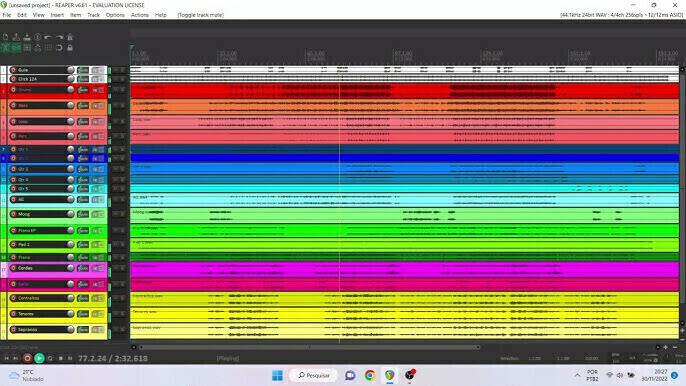The height and width of the screenshot is (386, 686).
Task: Show hidden system tray icons chevron
Action: pos(577,375)
